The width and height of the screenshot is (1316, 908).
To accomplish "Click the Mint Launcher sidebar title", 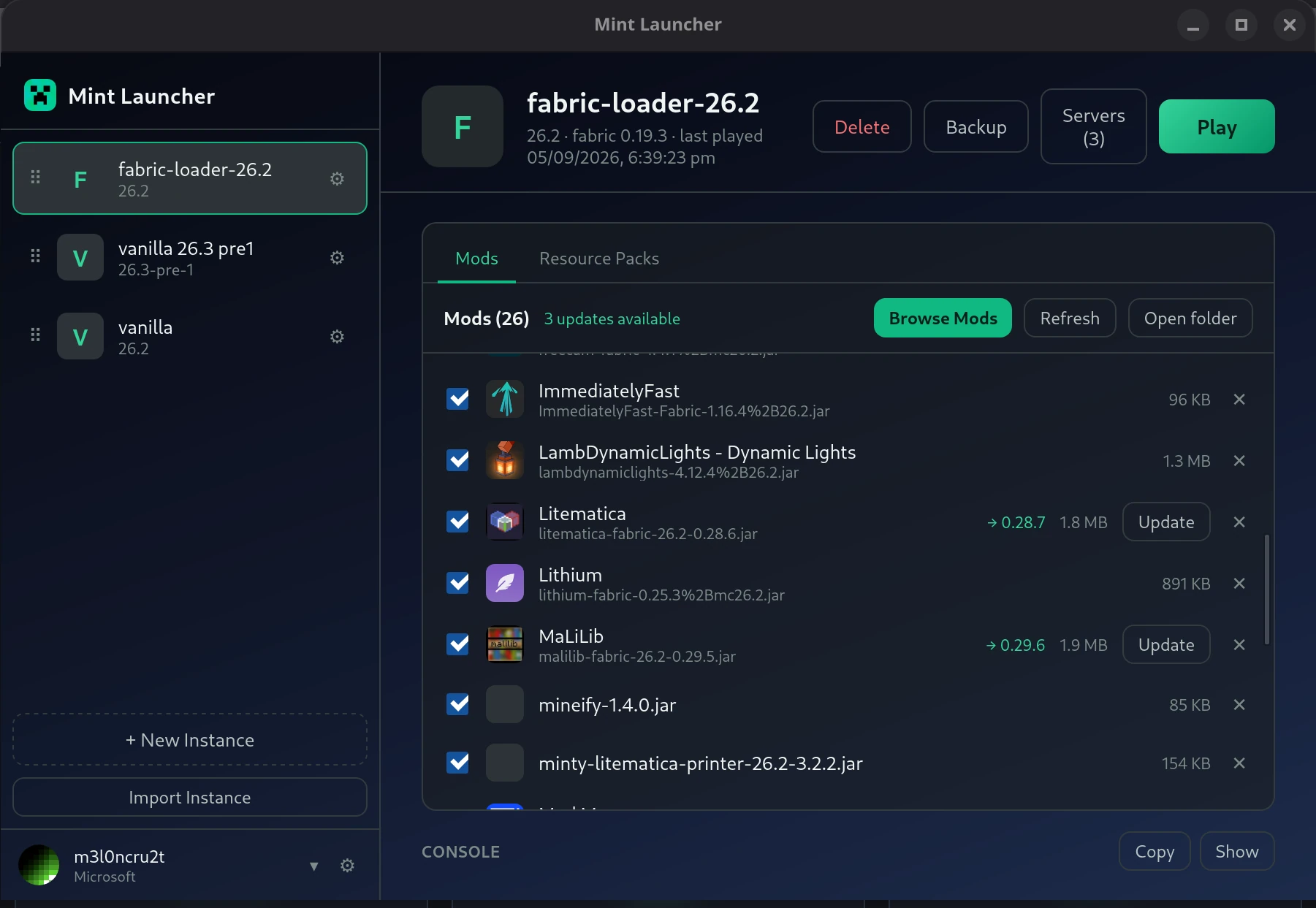I will (x=141, y=96).
